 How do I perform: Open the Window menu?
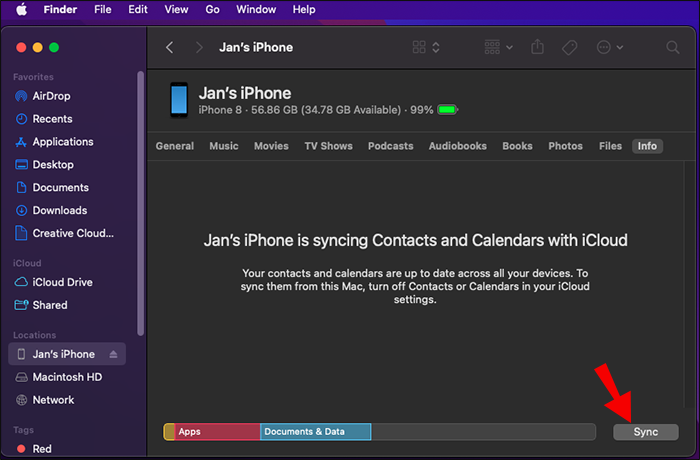(256, 9)
